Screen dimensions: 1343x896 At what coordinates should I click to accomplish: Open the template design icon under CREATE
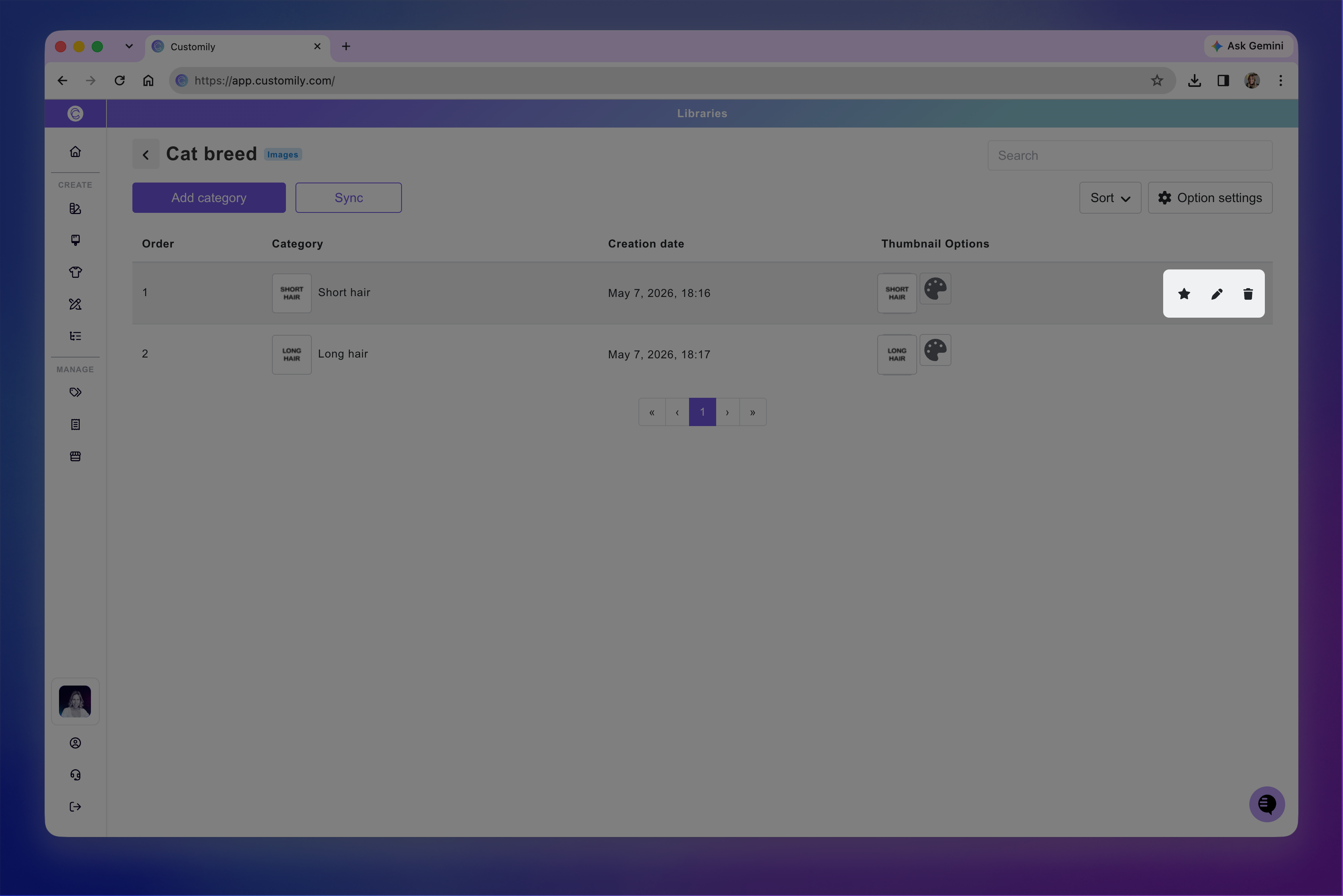click(x=75, y=208)
